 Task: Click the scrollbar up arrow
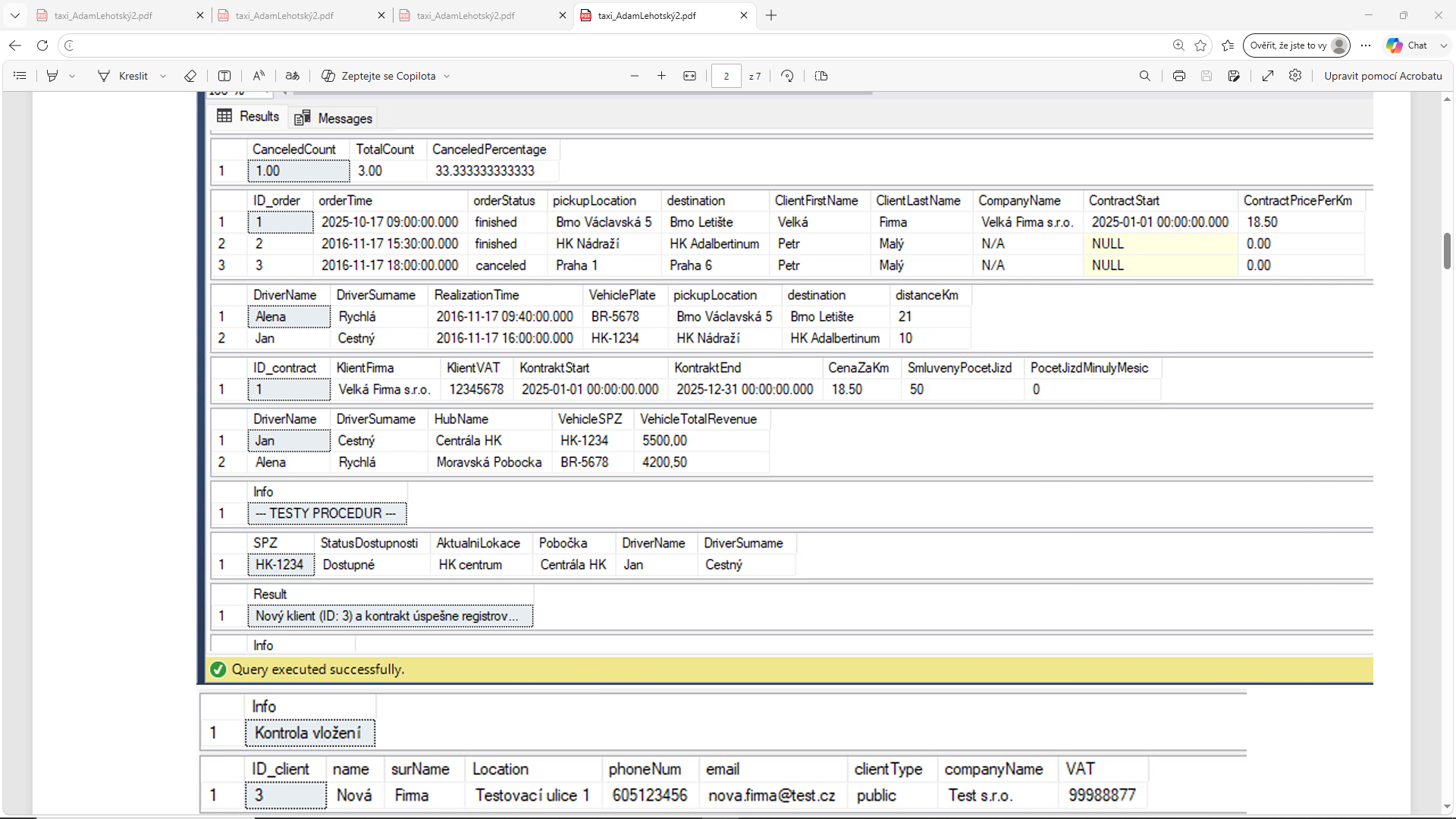[1447, 99]
